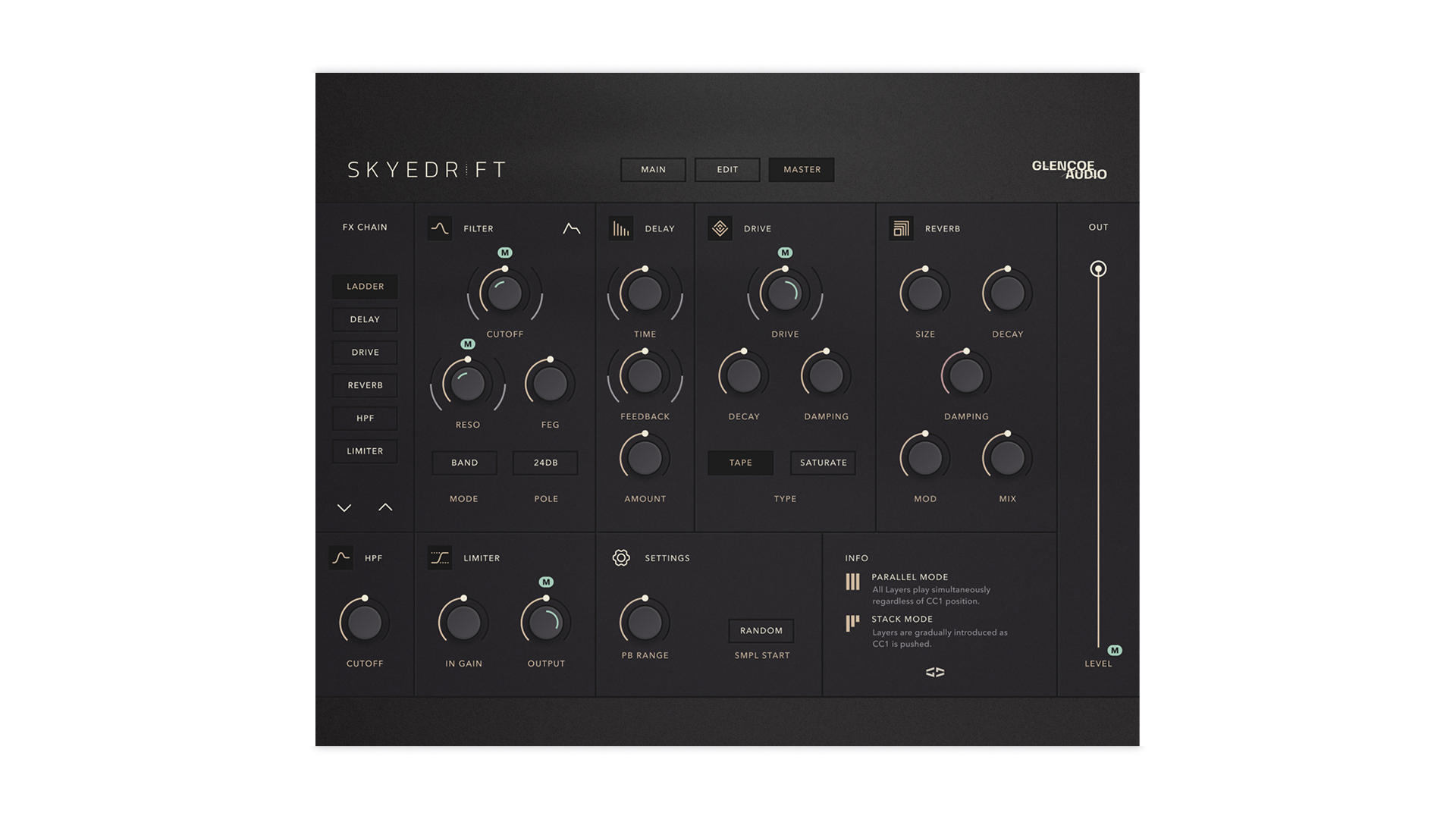Click the delay Amount knob
1456x819 pixels.
(x=645, y=458)
